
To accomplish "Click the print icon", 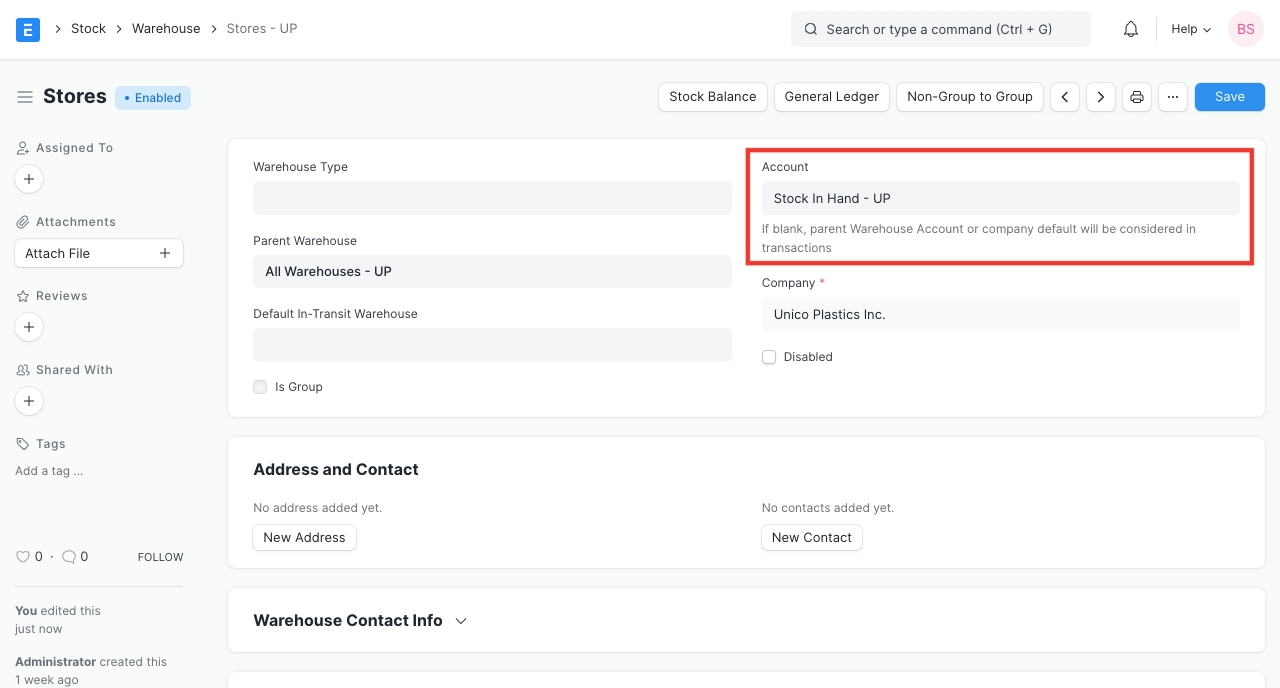I will coord(1137,97).
